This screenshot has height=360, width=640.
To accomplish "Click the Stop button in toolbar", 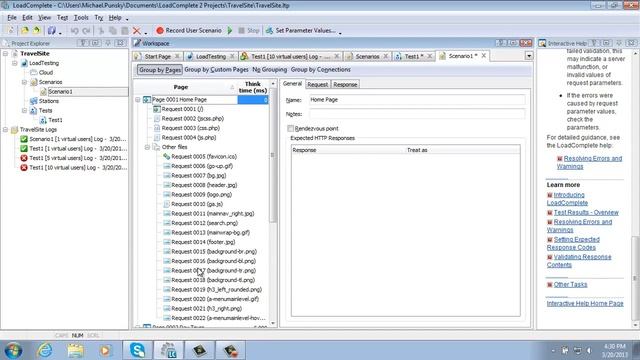I will 249,31.
